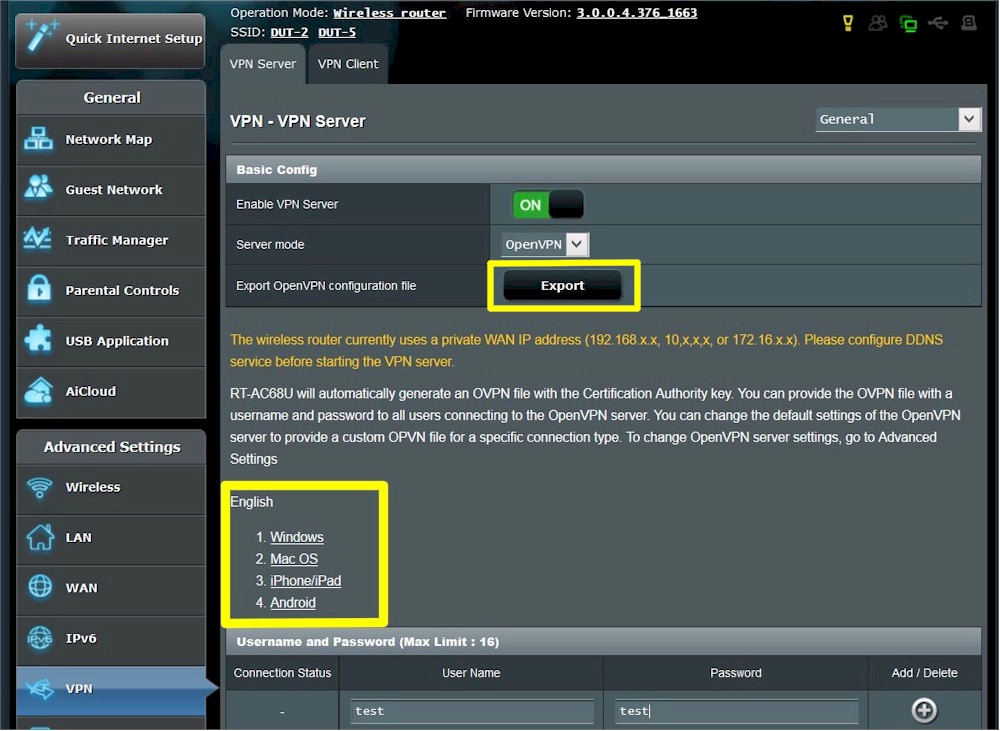Select the VPN Server tab
This screenshot has height=731, width=1000.
[263, 64]
